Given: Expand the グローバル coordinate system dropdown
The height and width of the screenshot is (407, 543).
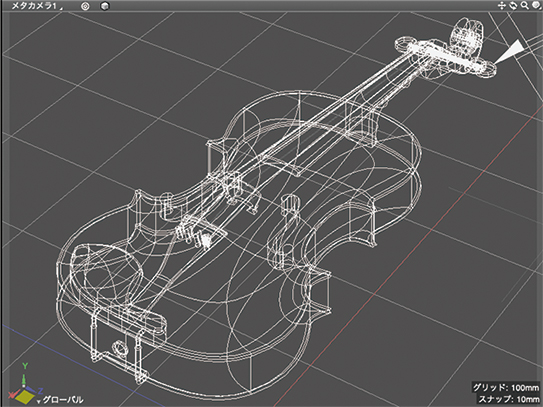Looking at the screenshot, I should tap(38, 401).
